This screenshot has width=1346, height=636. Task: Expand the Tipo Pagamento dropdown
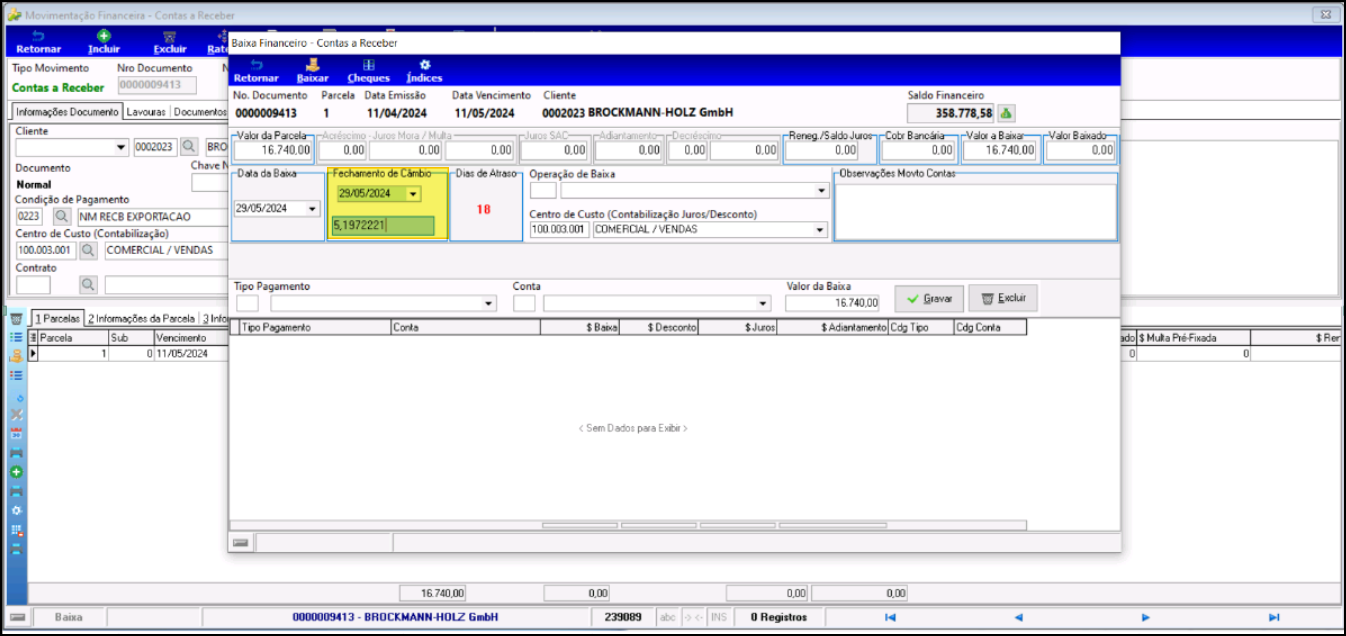489,303
